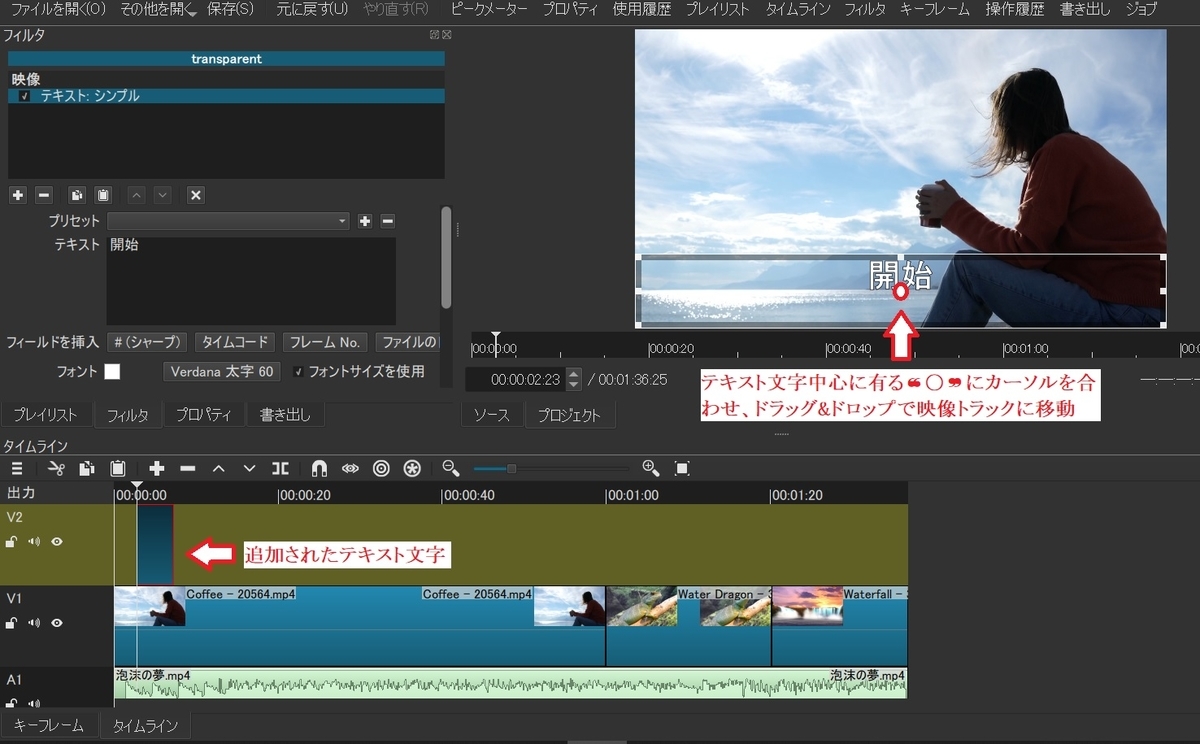Ripple delete with timeline minus icon
1200x744 pixels.
coord(187,468)
